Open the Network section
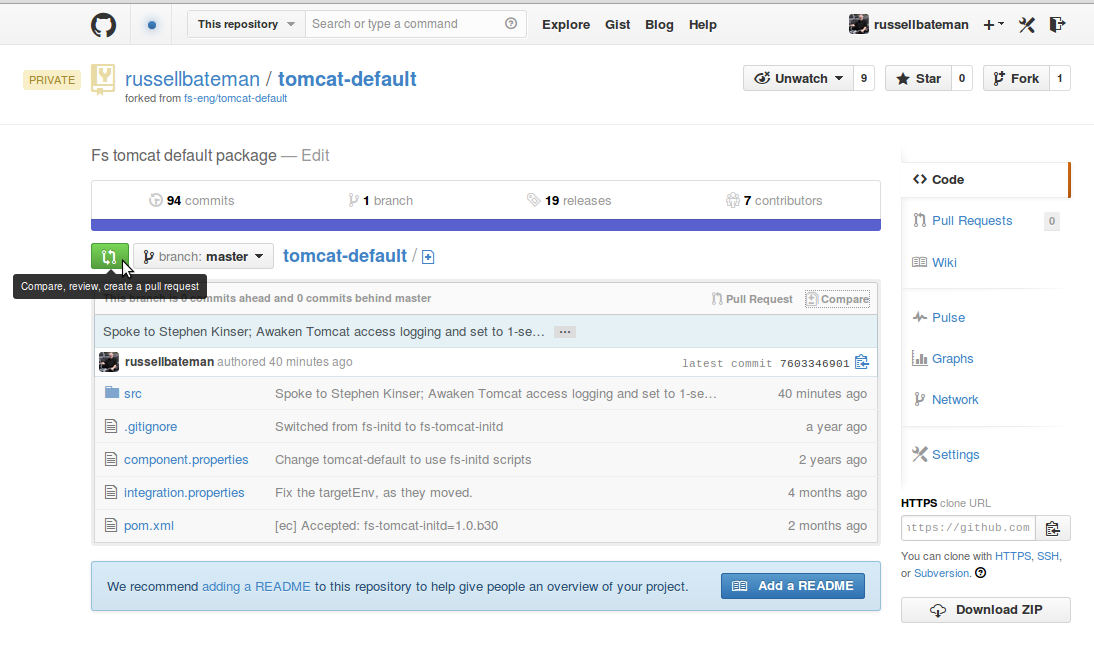1094x658 pixels. coord(955,400)
